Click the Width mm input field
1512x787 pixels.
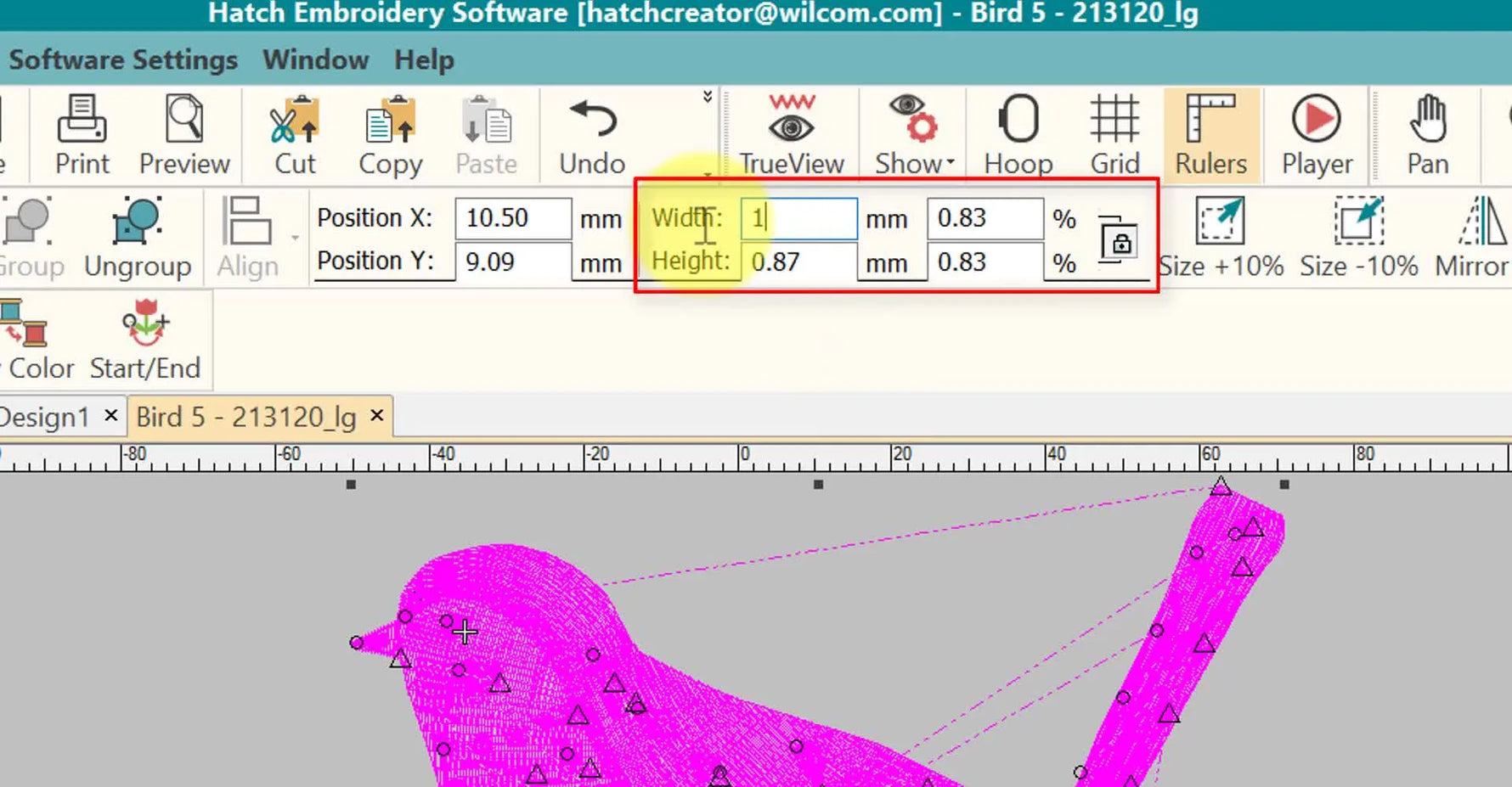pos(798,219)
